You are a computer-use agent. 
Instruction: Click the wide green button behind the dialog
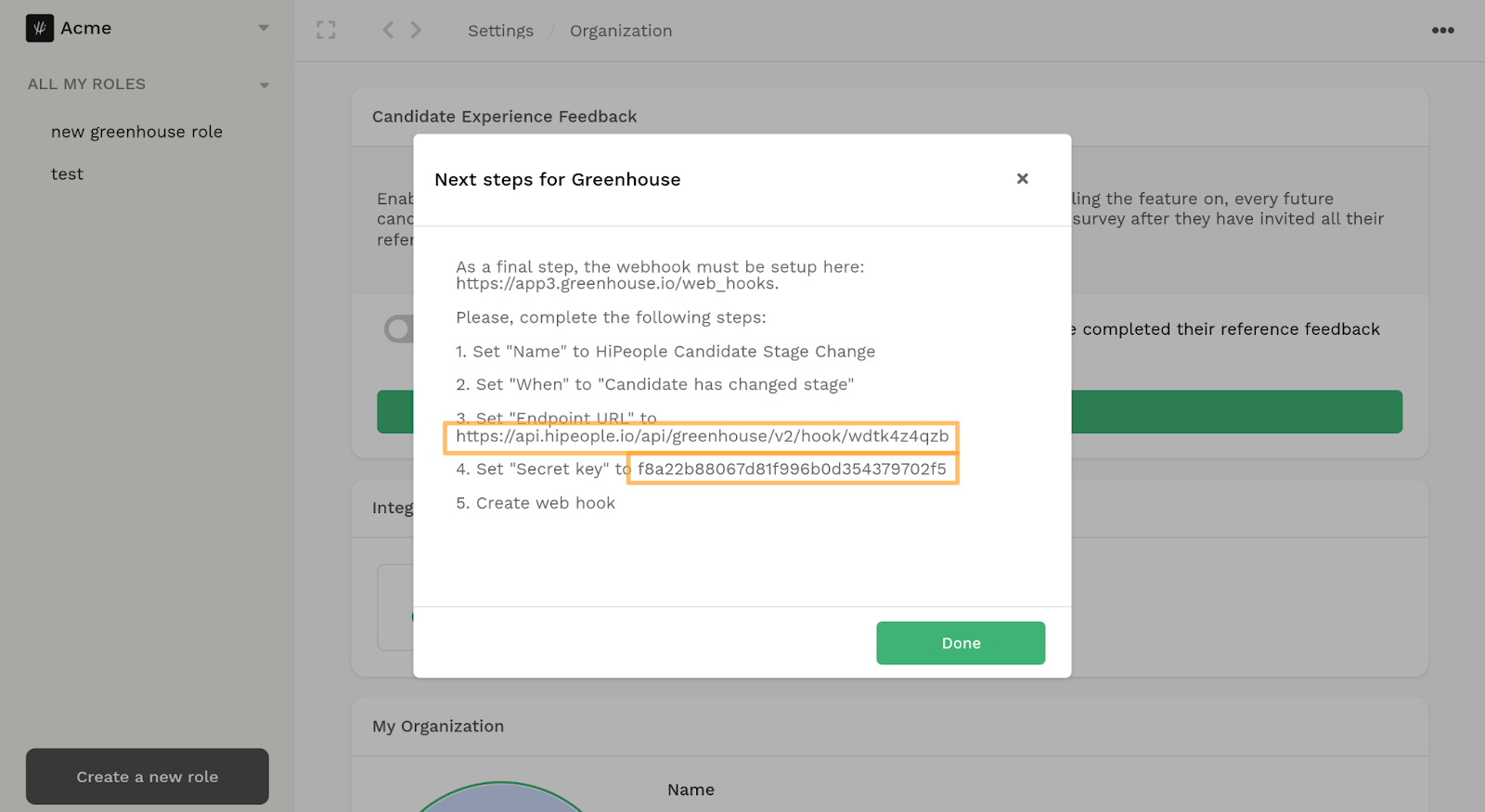coord(1236,412)
